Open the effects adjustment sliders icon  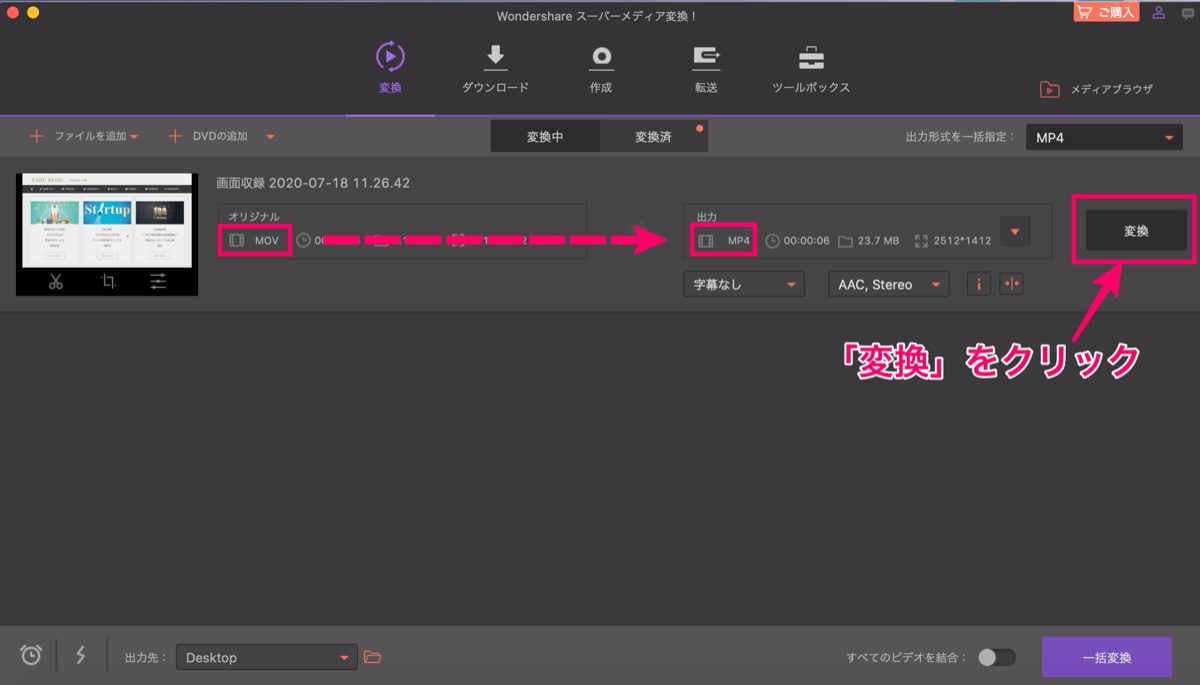pos(158,282)
